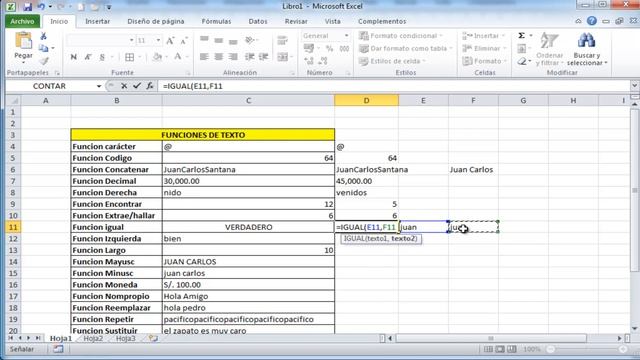Click the align left icon
This screenshot has height=360, width=640.
(204, 57)
